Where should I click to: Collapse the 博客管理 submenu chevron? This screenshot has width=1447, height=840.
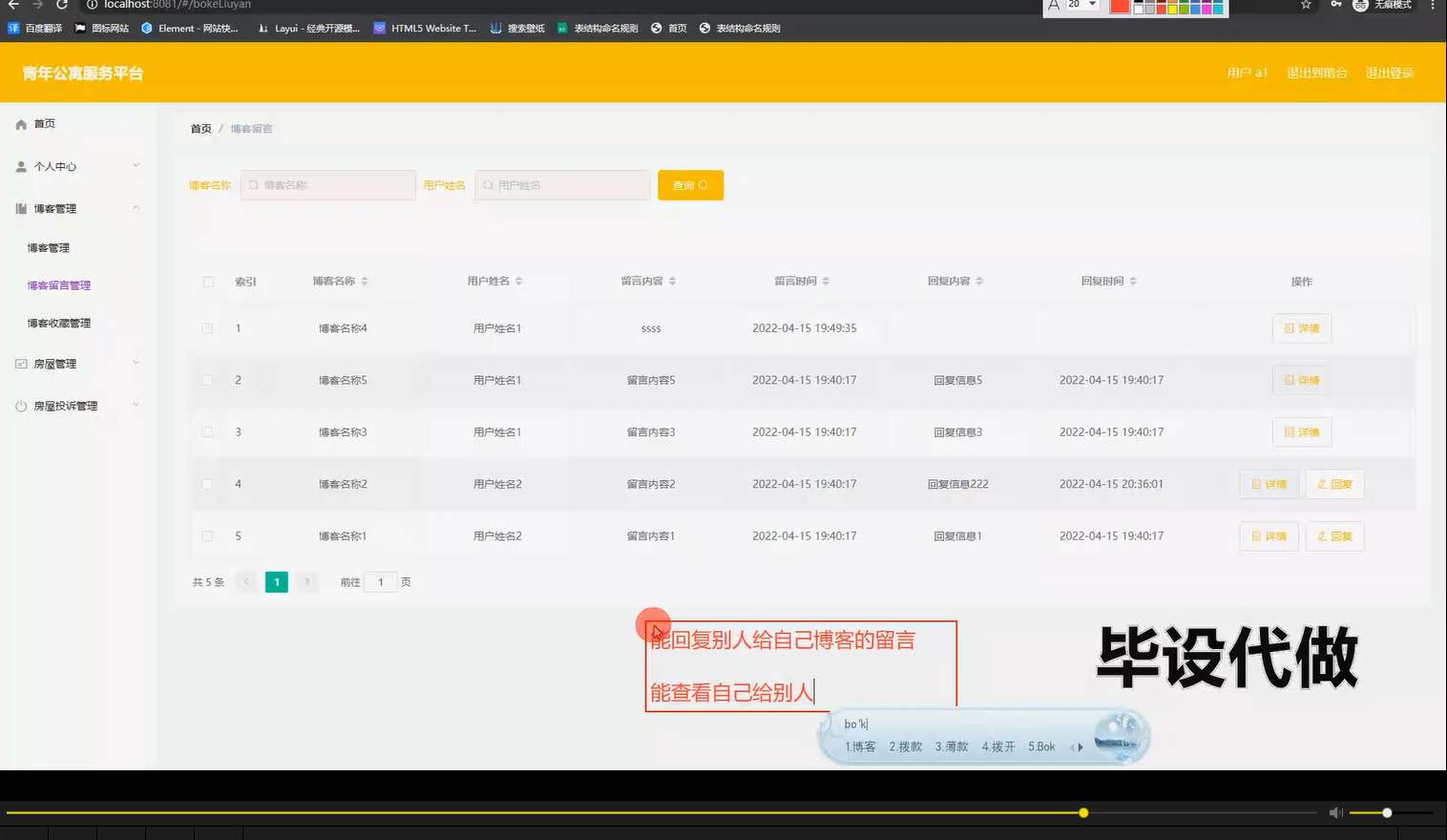click(x=136, y=207)
